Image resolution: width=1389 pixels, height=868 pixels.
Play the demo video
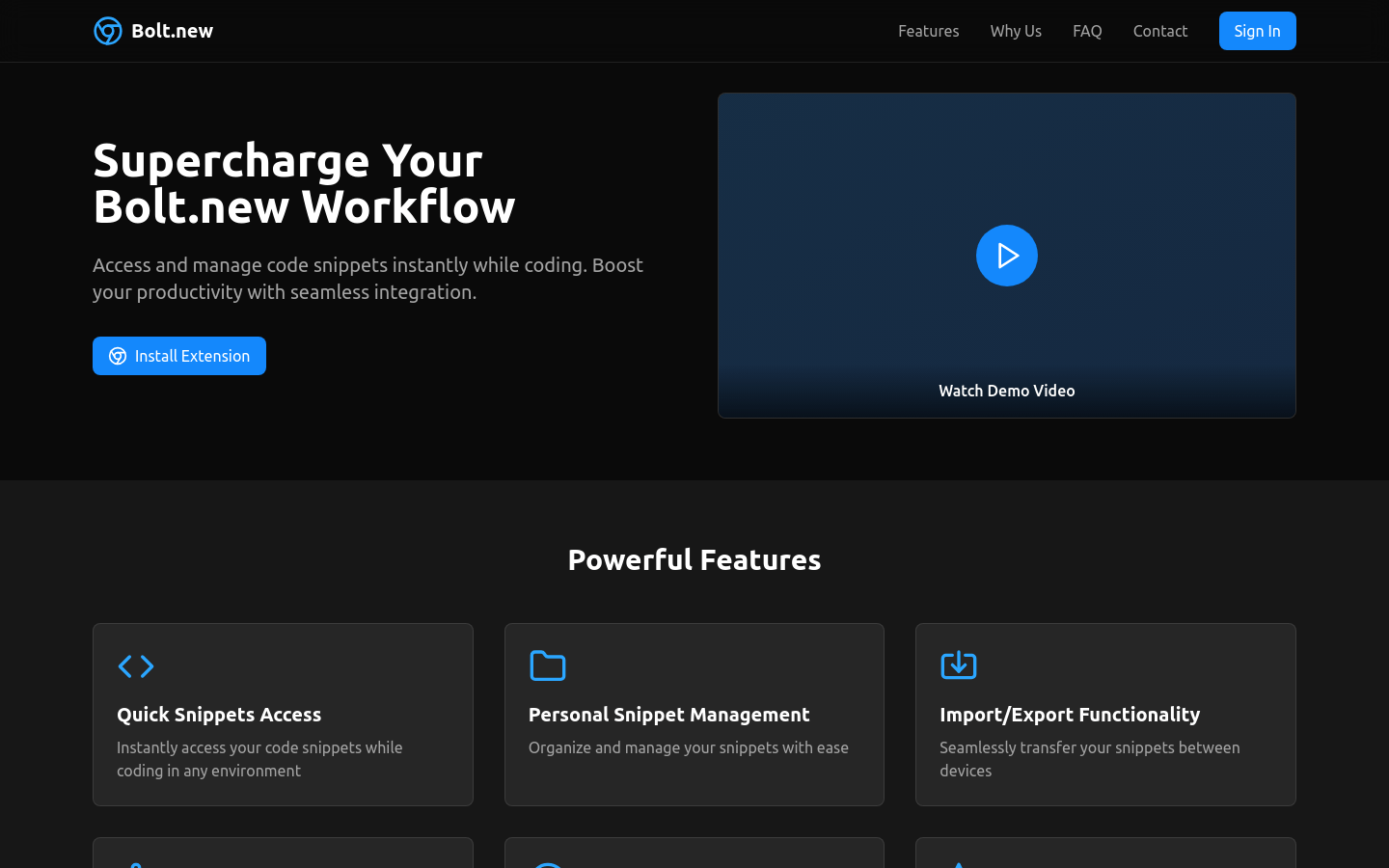tap(1006, 256)
